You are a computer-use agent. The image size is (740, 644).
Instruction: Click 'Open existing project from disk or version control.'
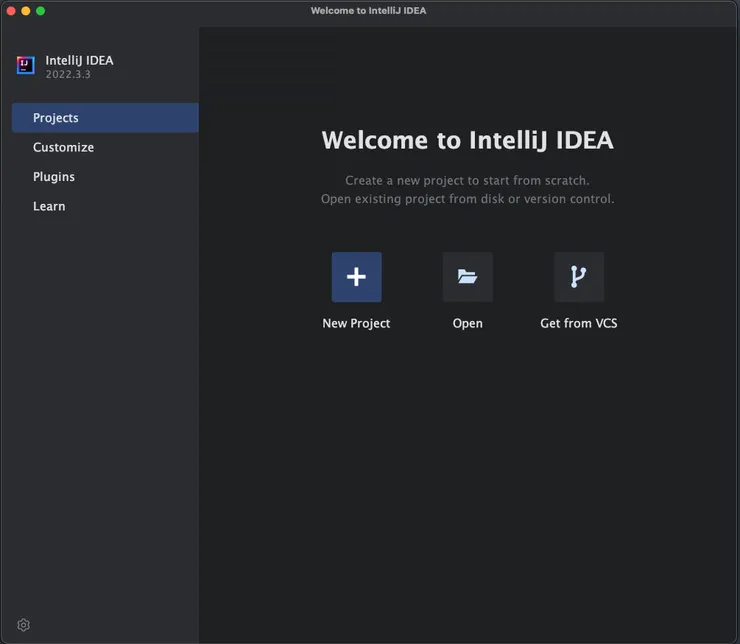pyautogui.click(x=468, y=199)
